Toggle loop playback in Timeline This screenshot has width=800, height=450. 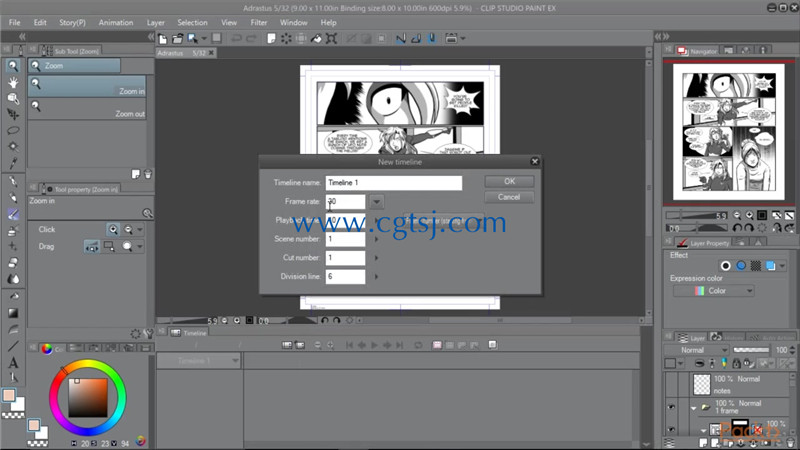coord(418,345)
